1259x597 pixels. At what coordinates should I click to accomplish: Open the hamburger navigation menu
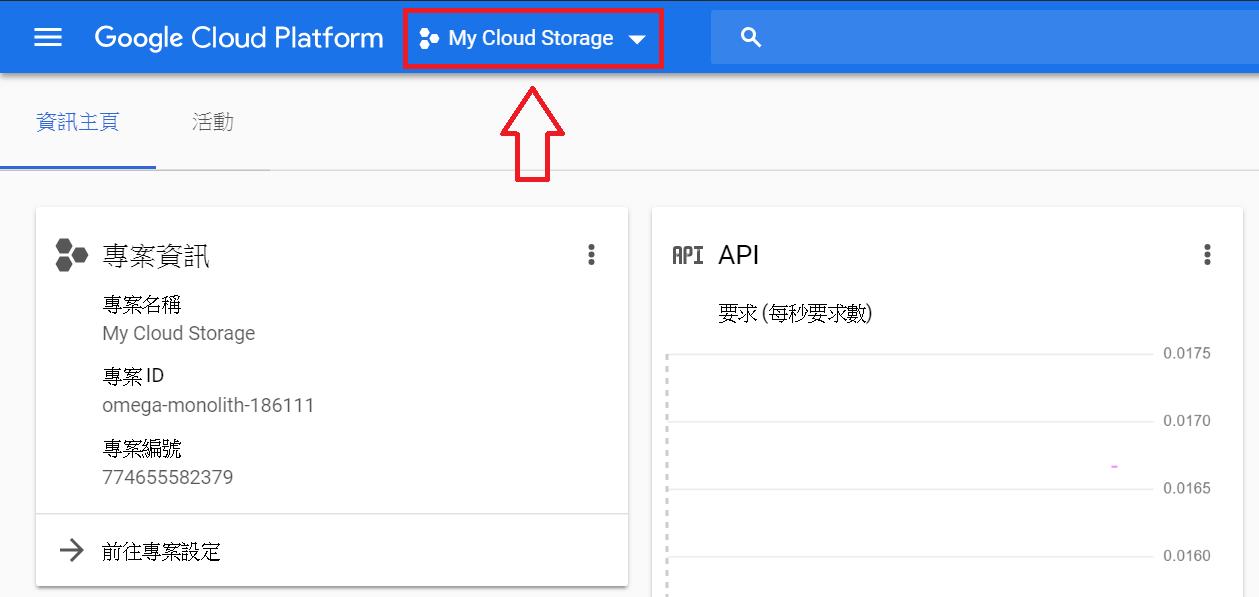(48, 38)
